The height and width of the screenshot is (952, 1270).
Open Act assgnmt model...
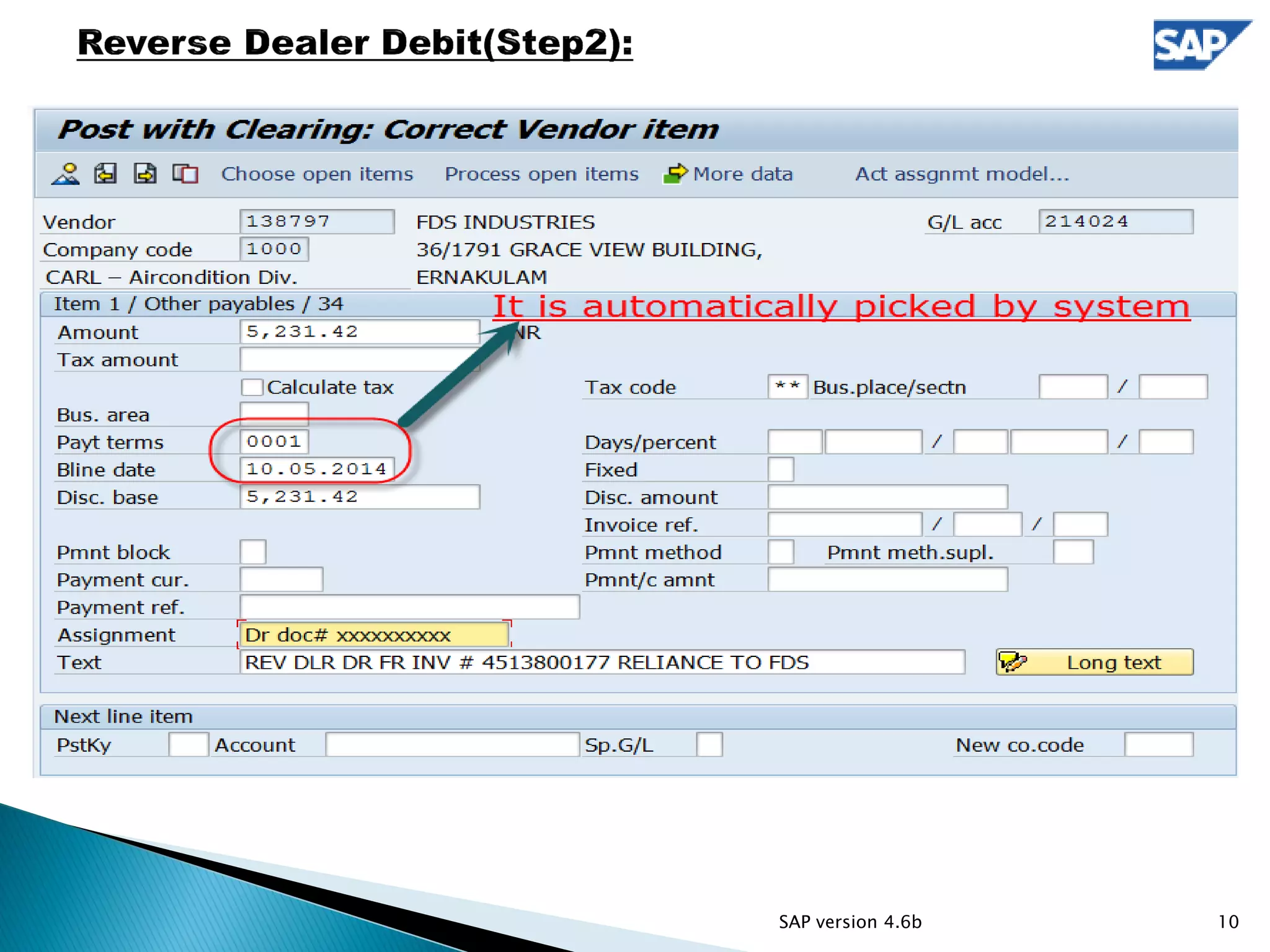pyautogui.click(x=962, y=174)
